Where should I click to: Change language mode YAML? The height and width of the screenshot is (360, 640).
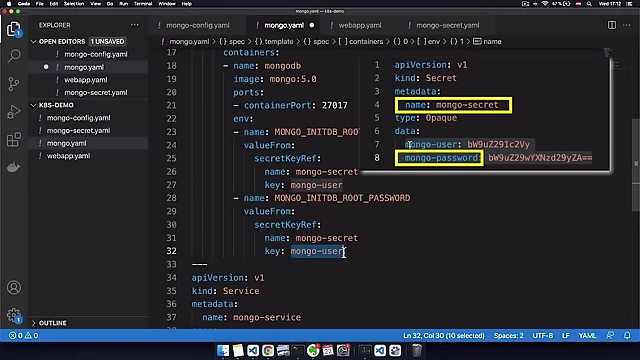pyautogui.click(x=587, y=336)
